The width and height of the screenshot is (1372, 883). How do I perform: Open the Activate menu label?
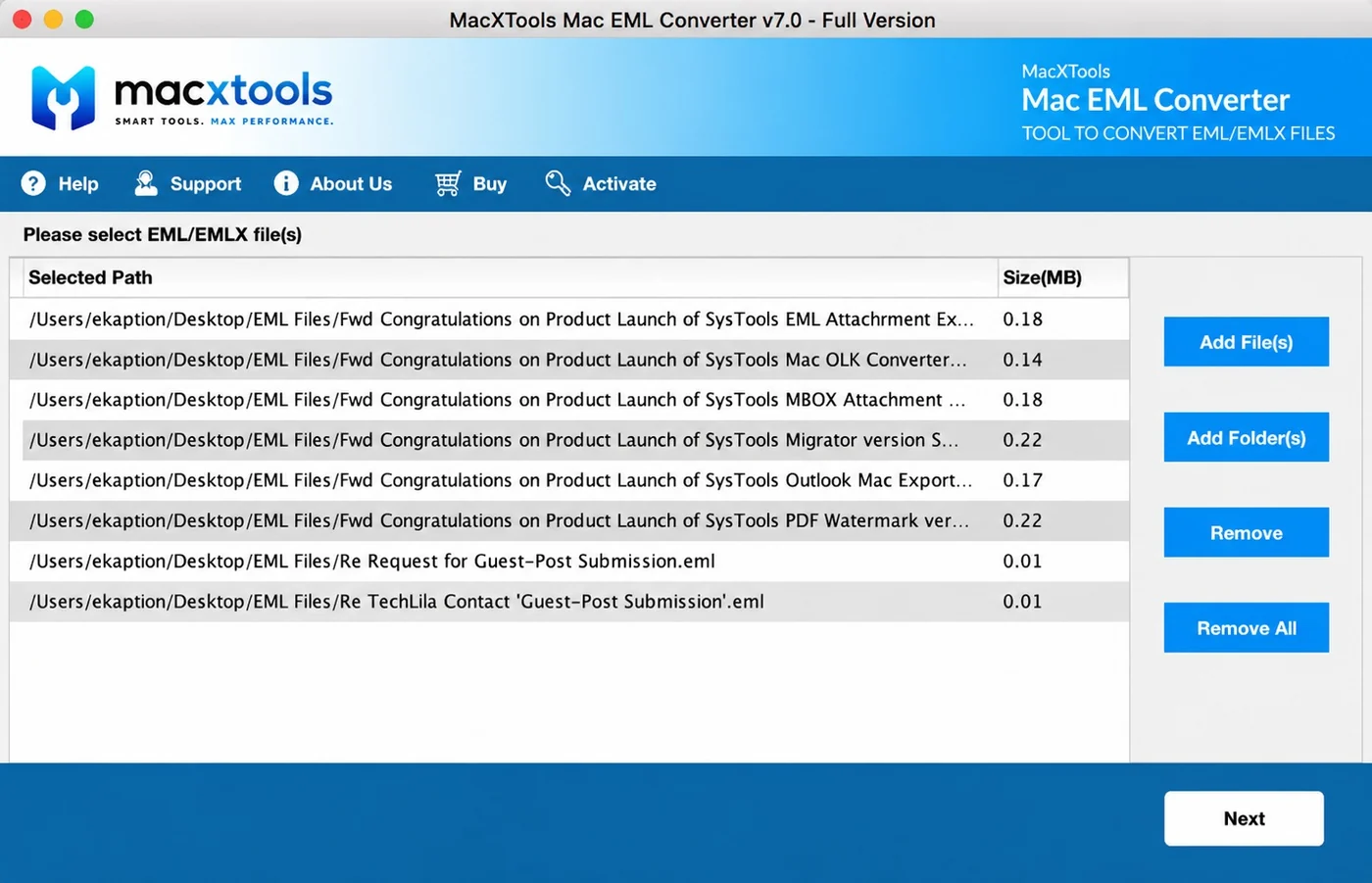point(619,184)
